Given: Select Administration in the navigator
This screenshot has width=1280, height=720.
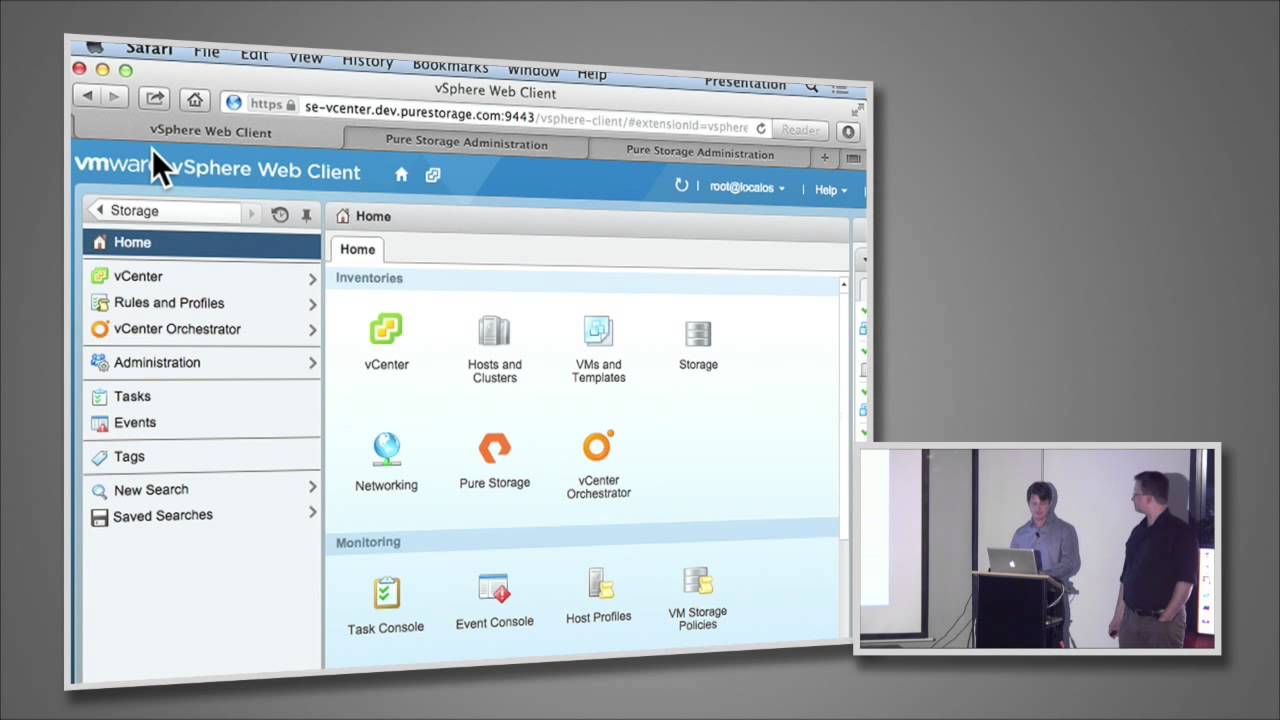Looking at the screenshot, I should (x=157, y=362).
